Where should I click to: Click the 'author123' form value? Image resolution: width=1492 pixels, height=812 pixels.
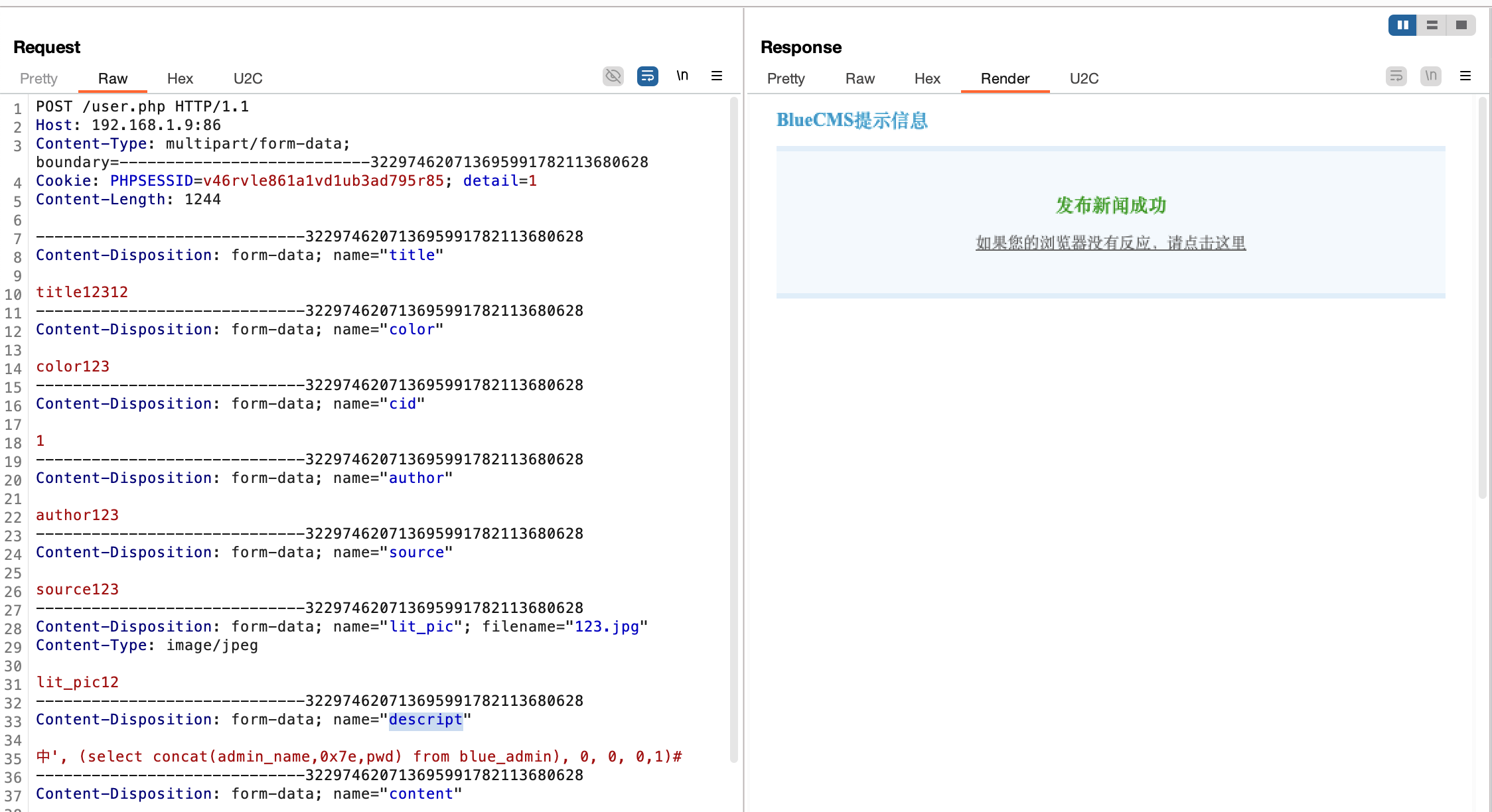click(x=77, y=515)
